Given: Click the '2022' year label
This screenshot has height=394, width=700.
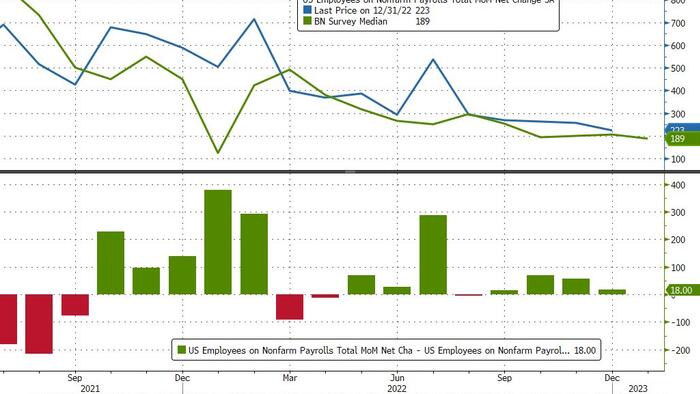Looking at the screenshot, I should pyautogui.click(x=397, y=389).
